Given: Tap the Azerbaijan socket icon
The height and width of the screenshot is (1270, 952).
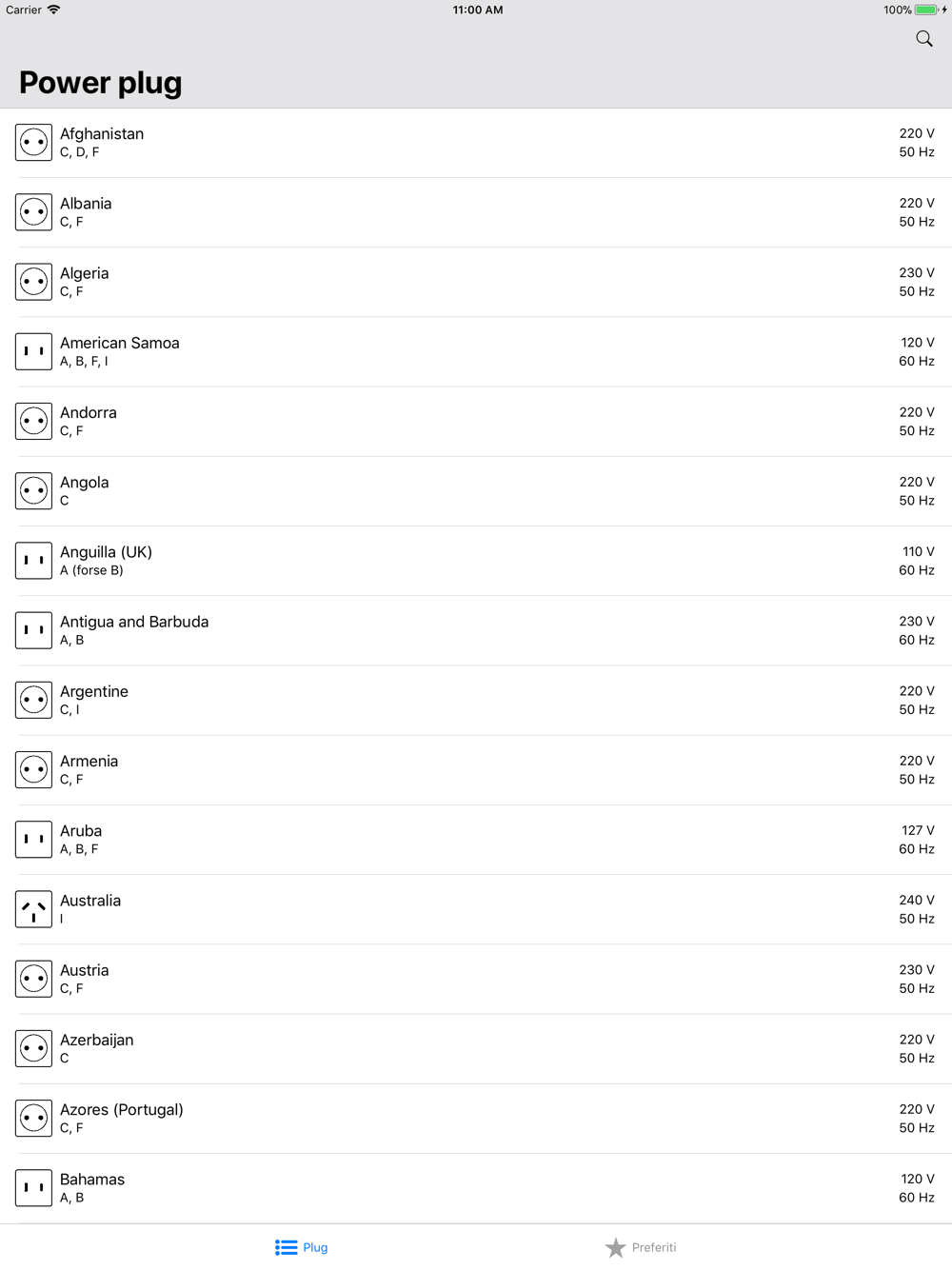Looking at the screenshot, I should 33,1048.
